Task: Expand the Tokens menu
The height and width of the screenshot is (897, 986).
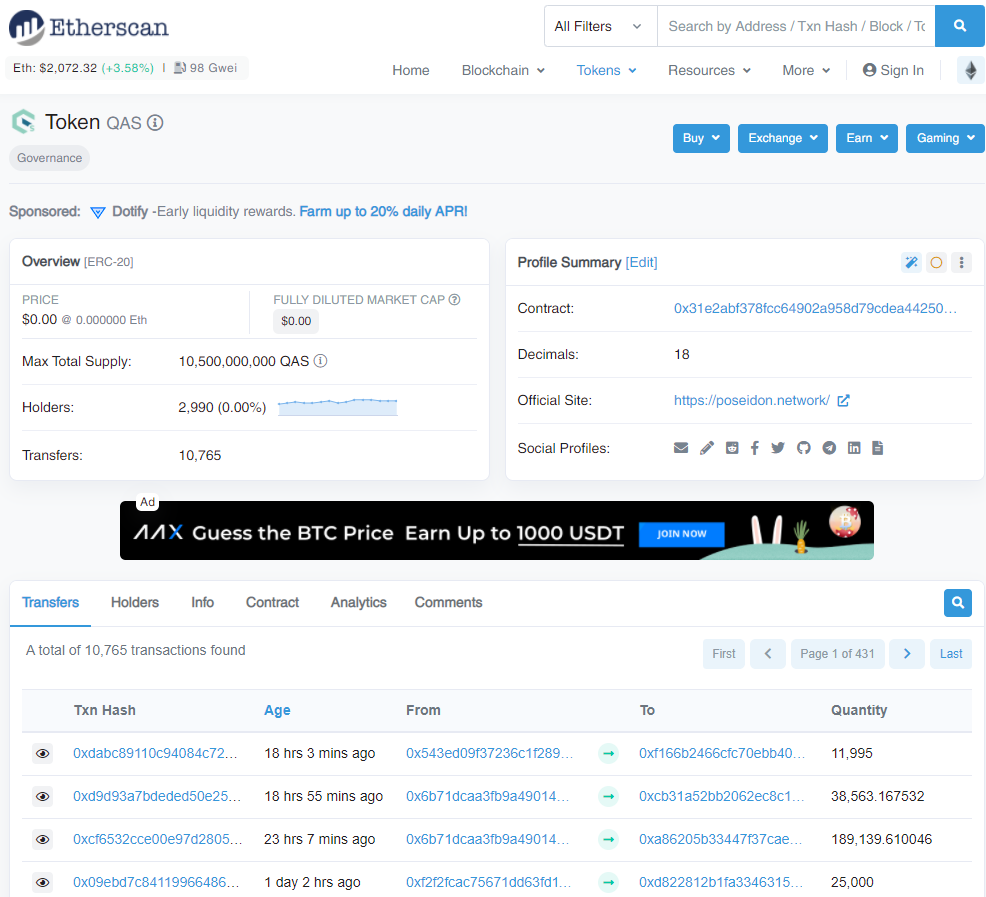Action: point(606,70)
